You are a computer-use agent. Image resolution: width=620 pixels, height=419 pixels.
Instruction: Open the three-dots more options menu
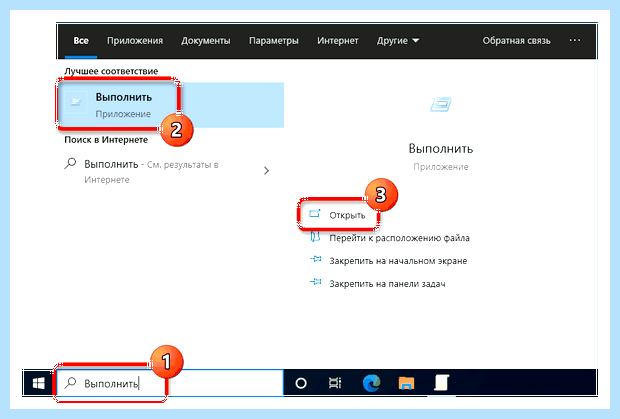click(575, 40)
